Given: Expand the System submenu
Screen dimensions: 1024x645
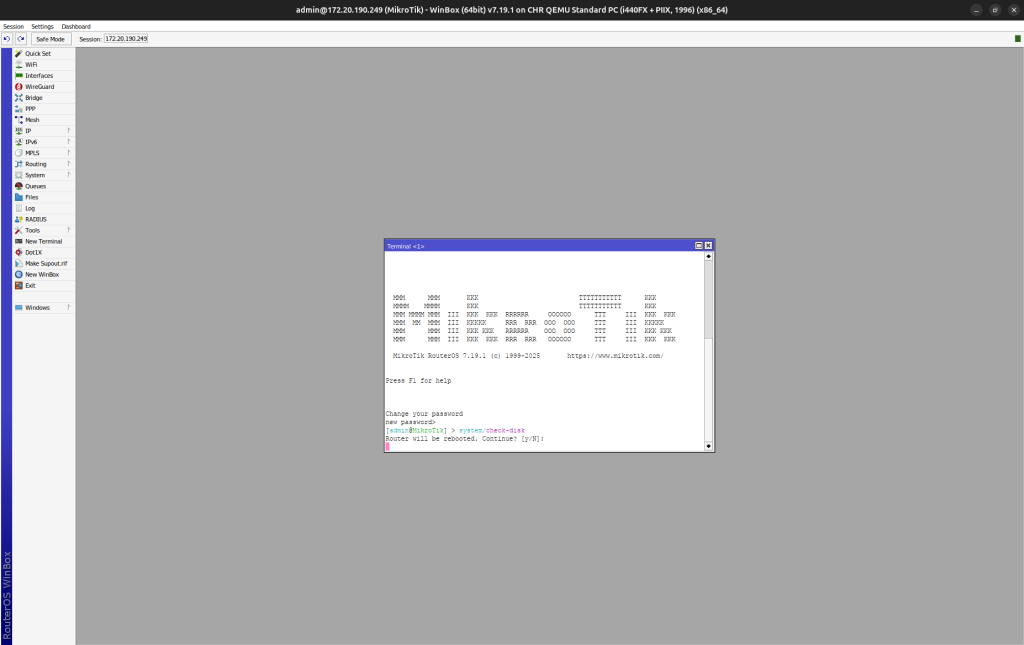Looking at the screenshot, I should tap(43, 176).
